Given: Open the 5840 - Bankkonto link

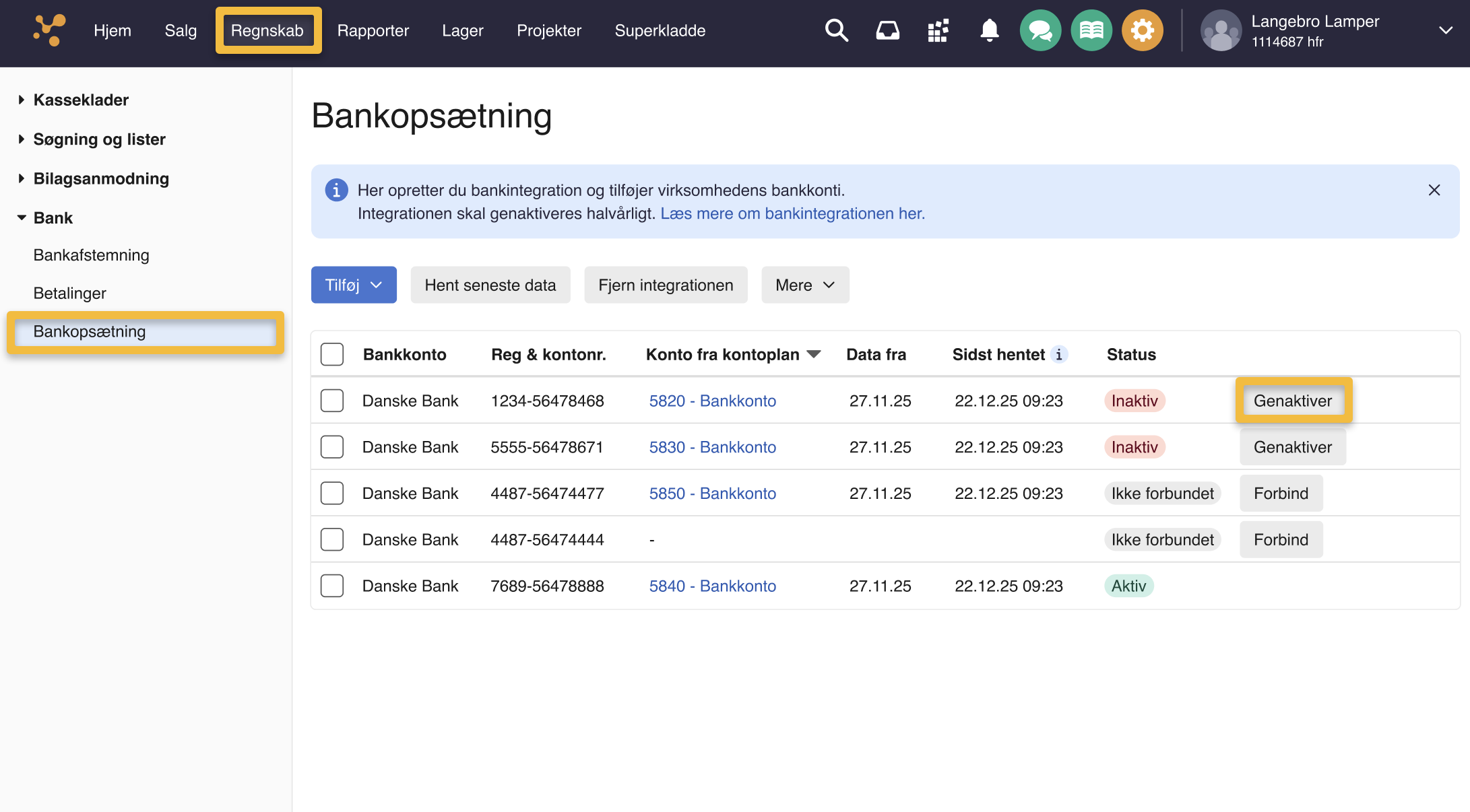Looking at the screenshot, I should click(x=712, y=586).
